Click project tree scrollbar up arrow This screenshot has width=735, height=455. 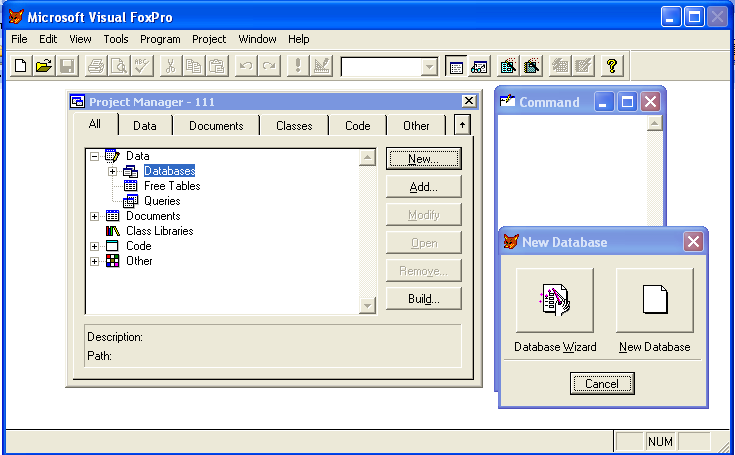pyautogui.click(x=368, y=157)
